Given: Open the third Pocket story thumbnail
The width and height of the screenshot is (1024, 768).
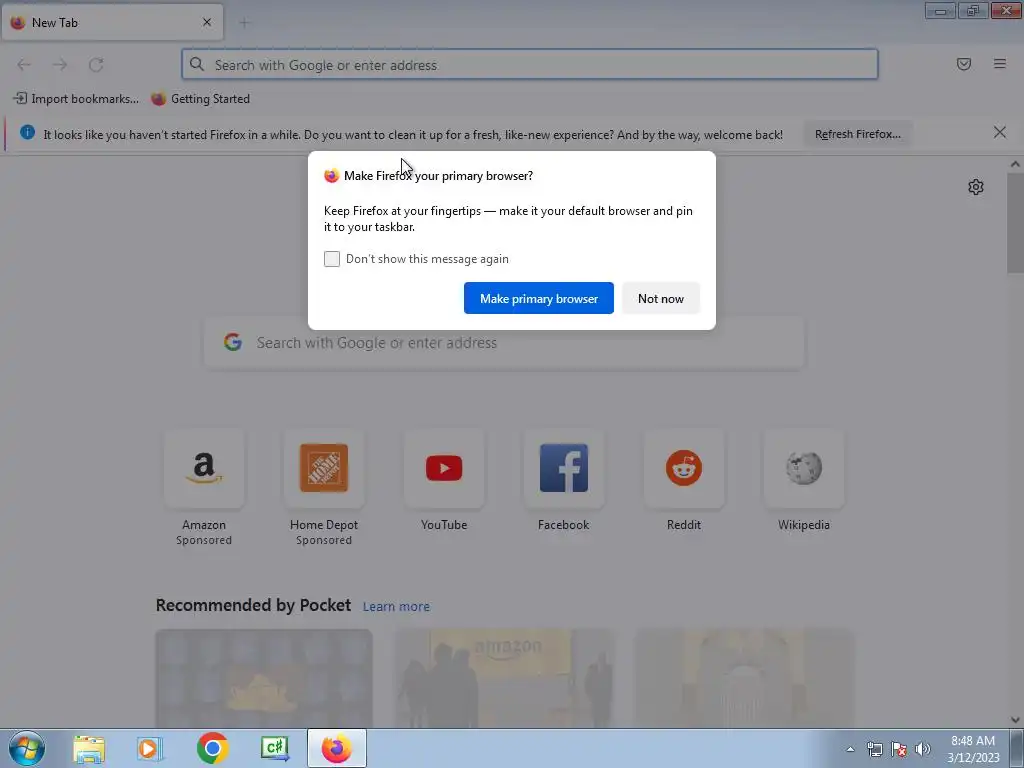Looking at the screenshot, I should (x=744, y=679).
